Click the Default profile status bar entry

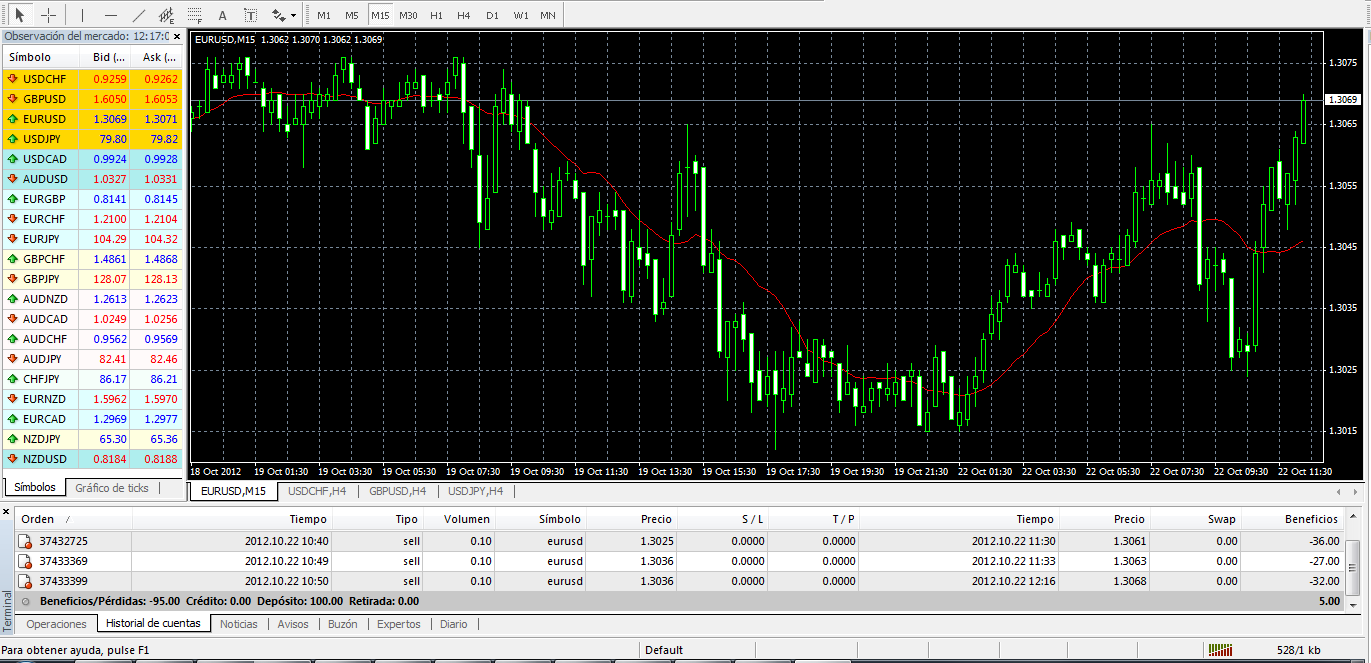664,650
